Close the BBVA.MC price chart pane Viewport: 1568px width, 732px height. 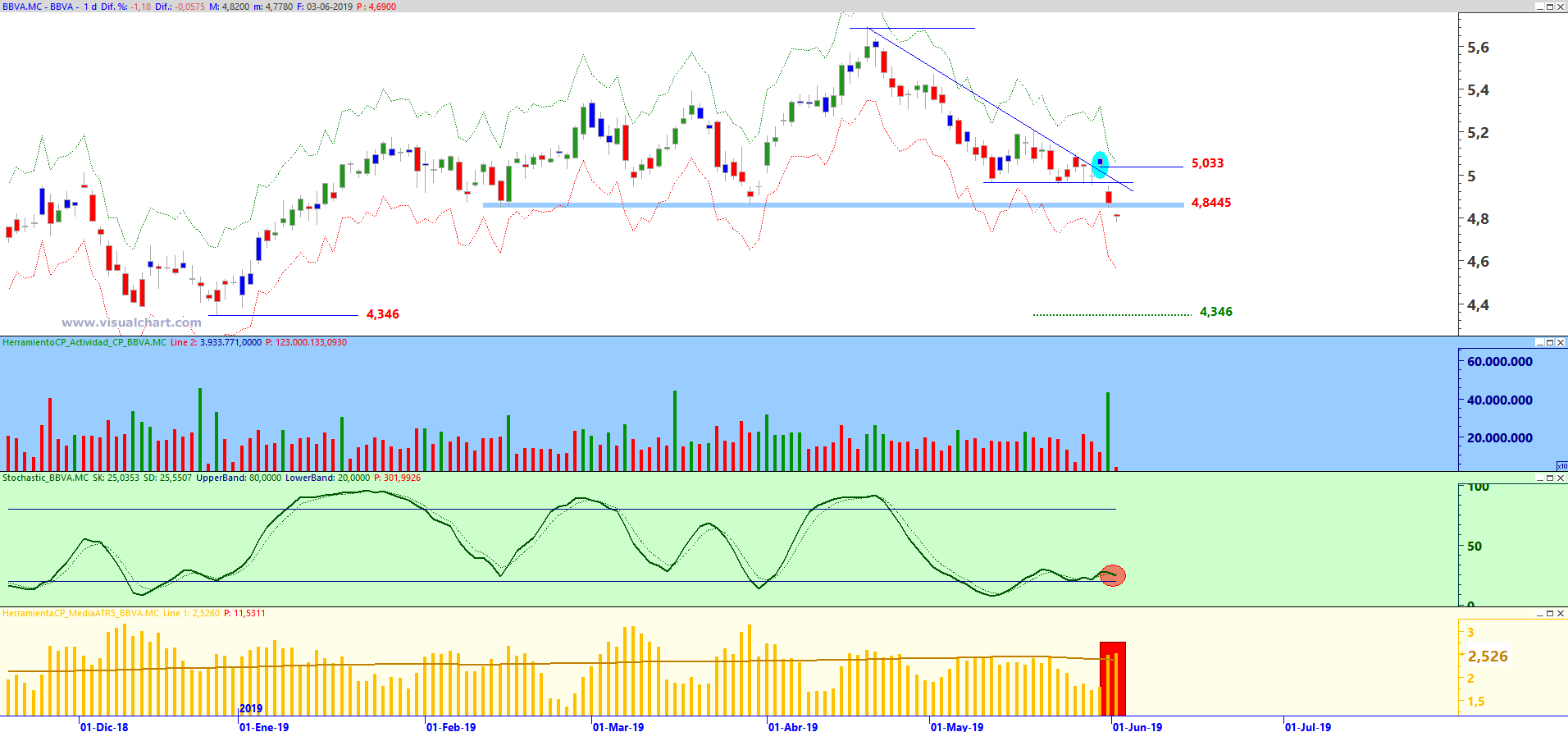coord(1561,7)
